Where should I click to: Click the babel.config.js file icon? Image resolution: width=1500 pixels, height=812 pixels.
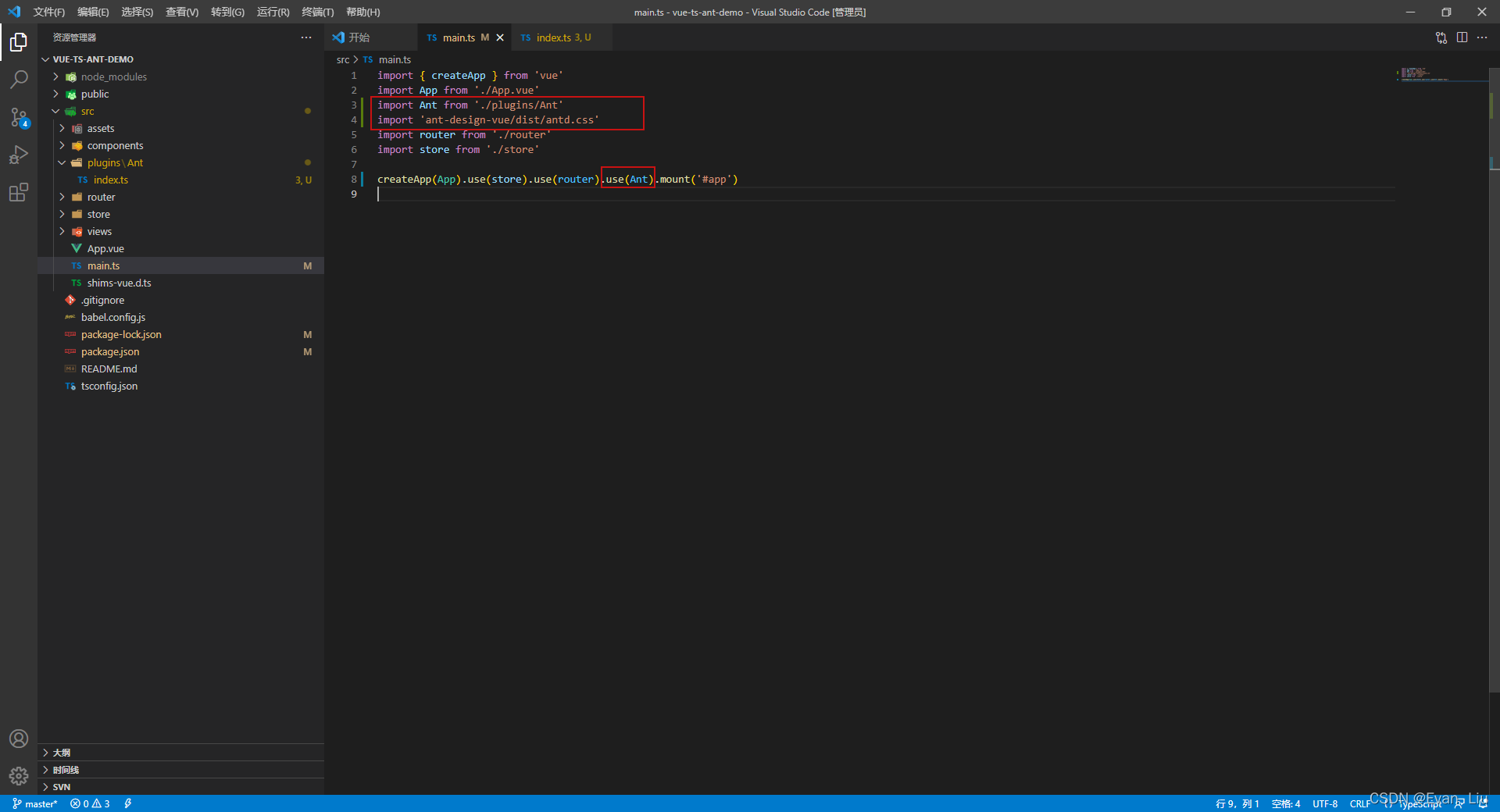coord(70,317)
